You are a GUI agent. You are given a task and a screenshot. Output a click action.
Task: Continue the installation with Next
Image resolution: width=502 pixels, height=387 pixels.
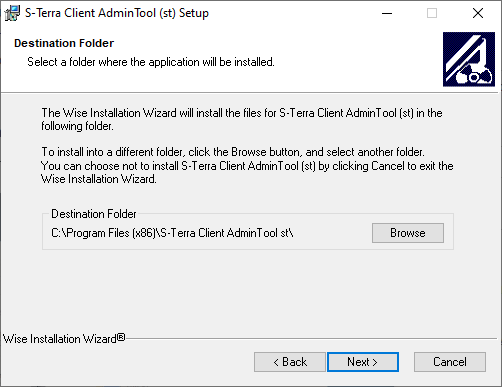(x=363, y=362)
